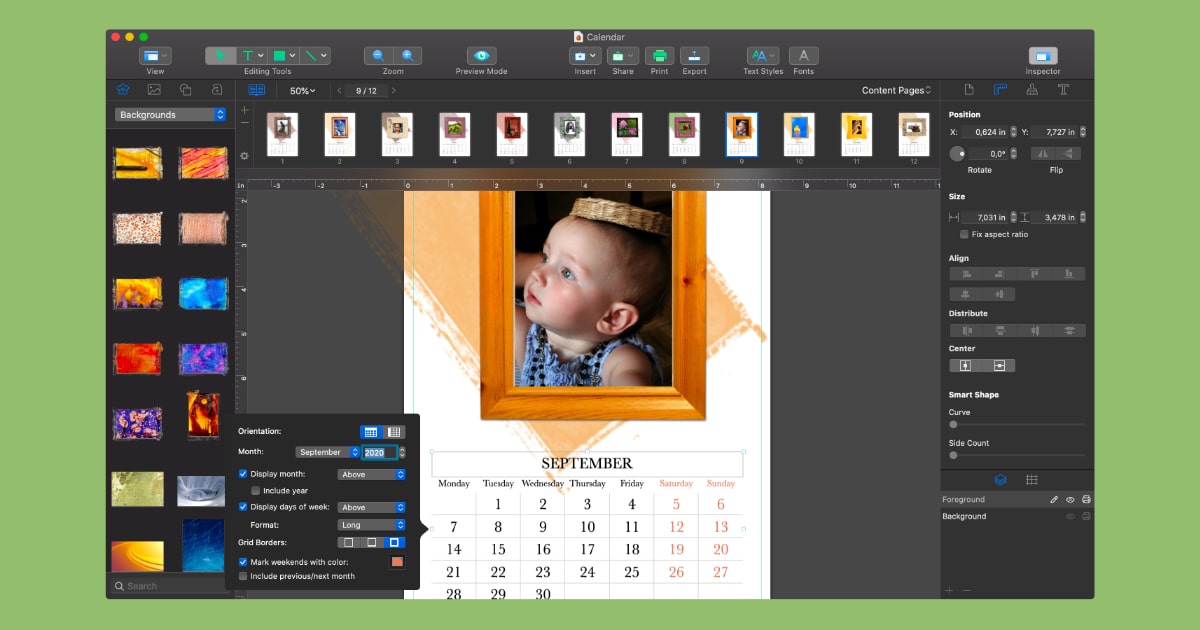Viewport: 1200px width, 630px height.
Task: Open the Backgrounds category dropdown
Action: (x=171, y=115)
